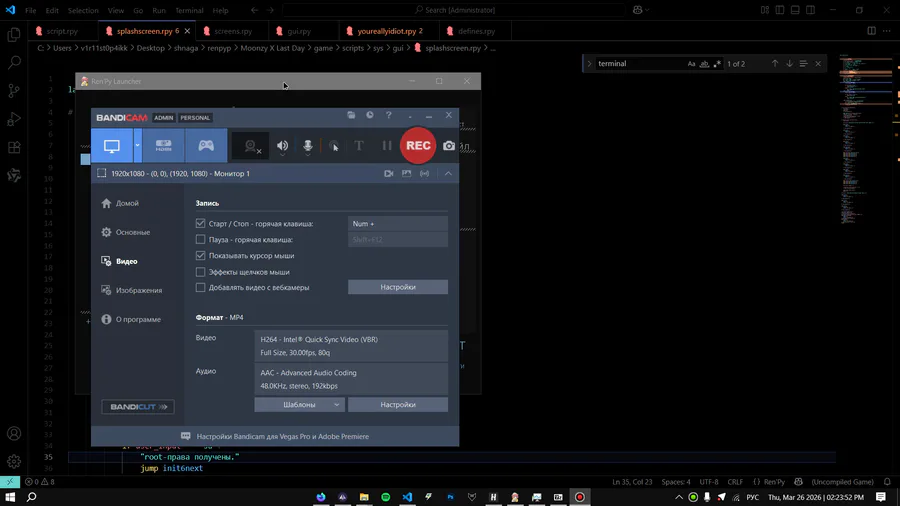Image resolution: width=900 pixels, height=506 pixels.
Task: Toggle Use Regular Expression in find widget
Action: [717, 64]
